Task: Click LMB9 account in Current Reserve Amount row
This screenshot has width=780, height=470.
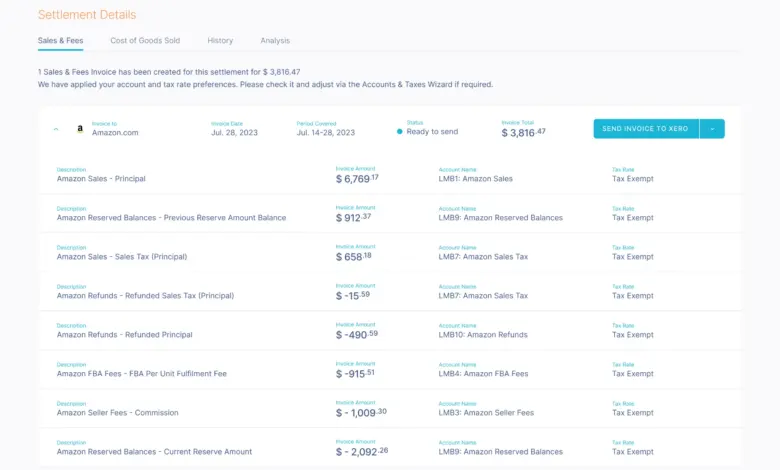Action: tap(500, 452)
